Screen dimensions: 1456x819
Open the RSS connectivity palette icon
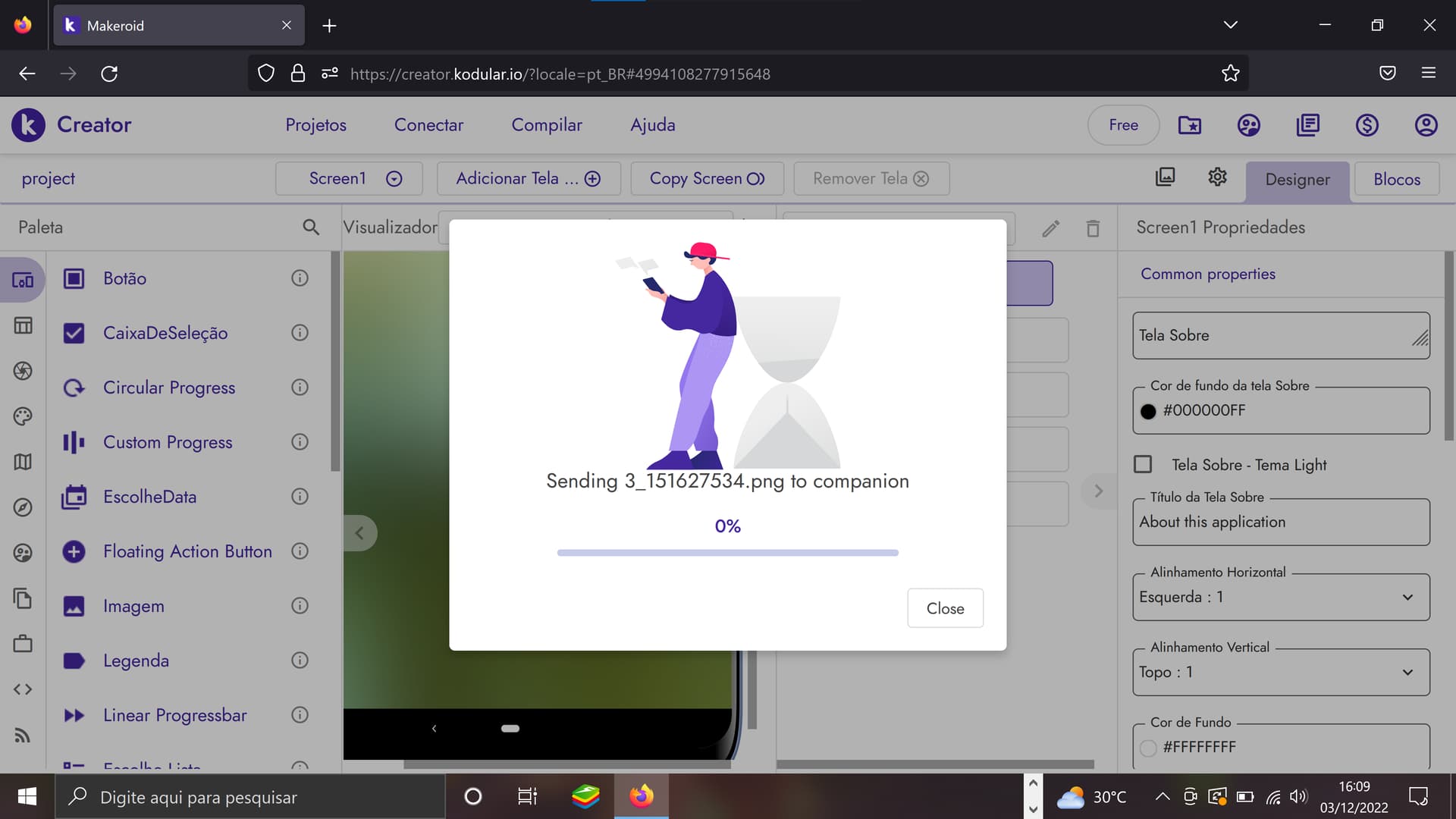23,735
